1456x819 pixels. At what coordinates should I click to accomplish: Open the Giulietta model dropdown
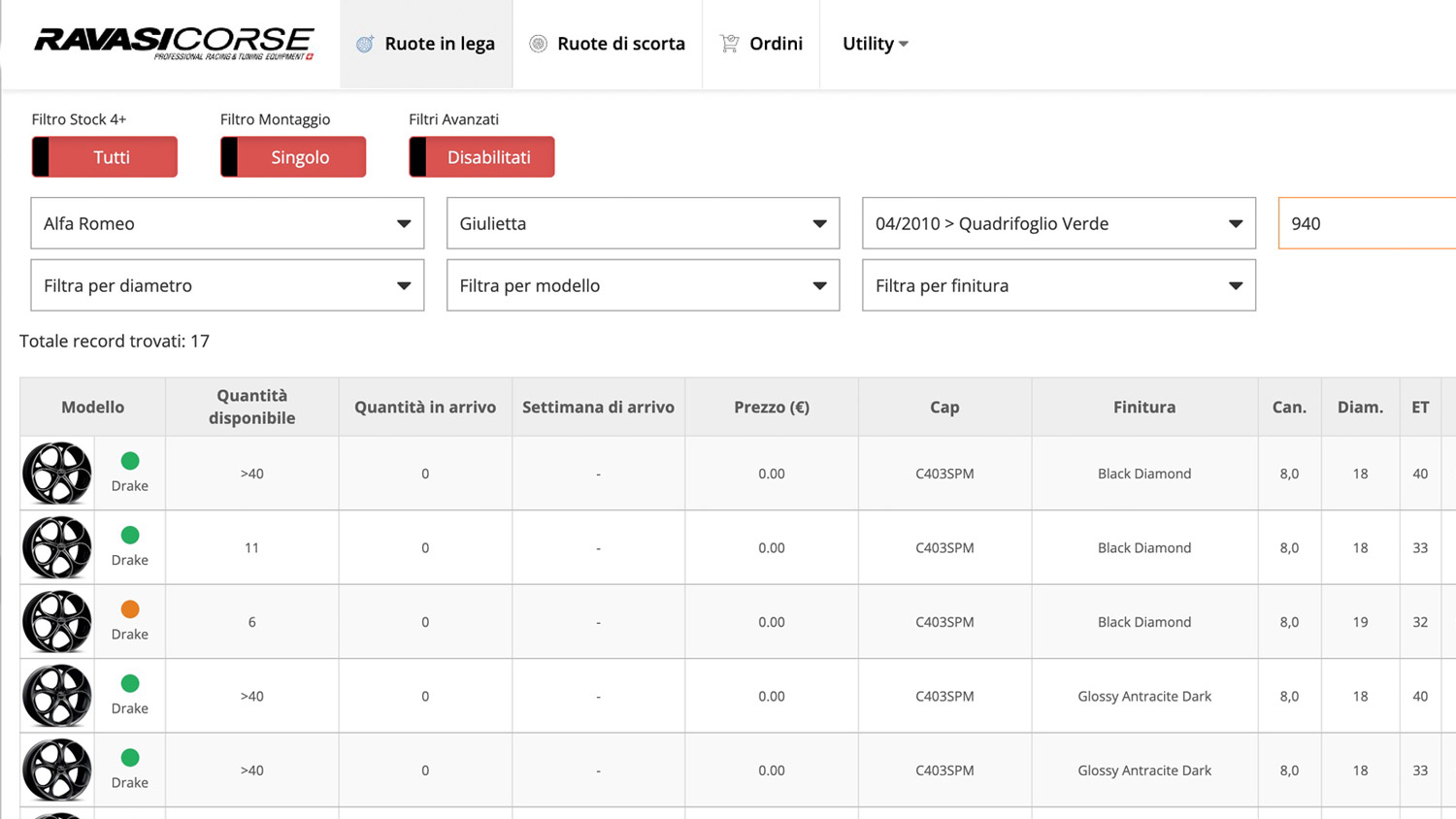[643, 223]
